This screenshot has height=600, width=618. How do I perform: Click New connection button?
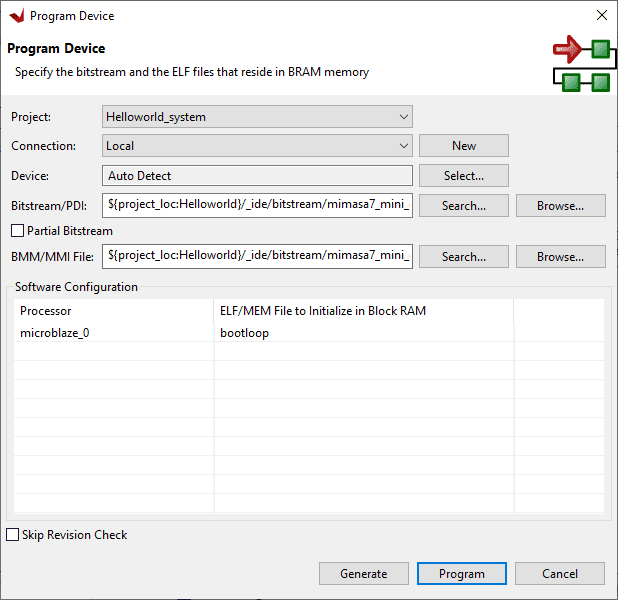[463, 146]
